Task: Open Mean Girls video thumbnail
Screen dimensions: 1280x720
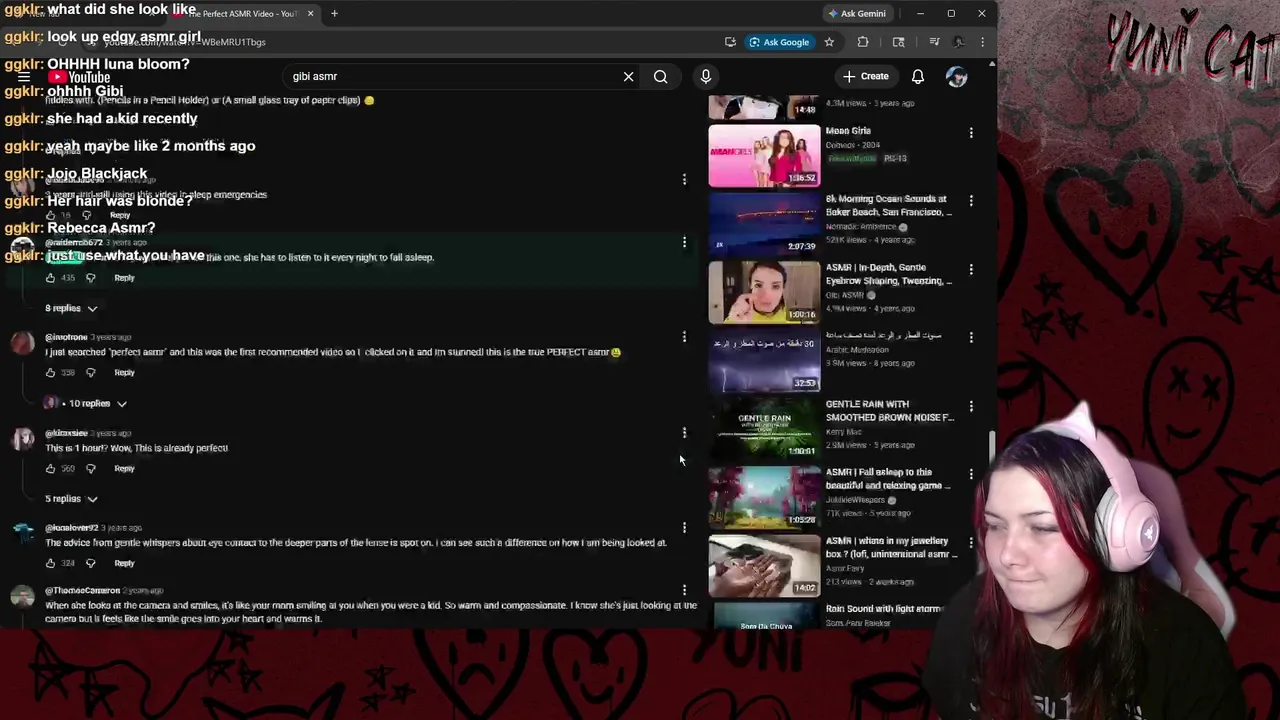Action: click(764, 156)
